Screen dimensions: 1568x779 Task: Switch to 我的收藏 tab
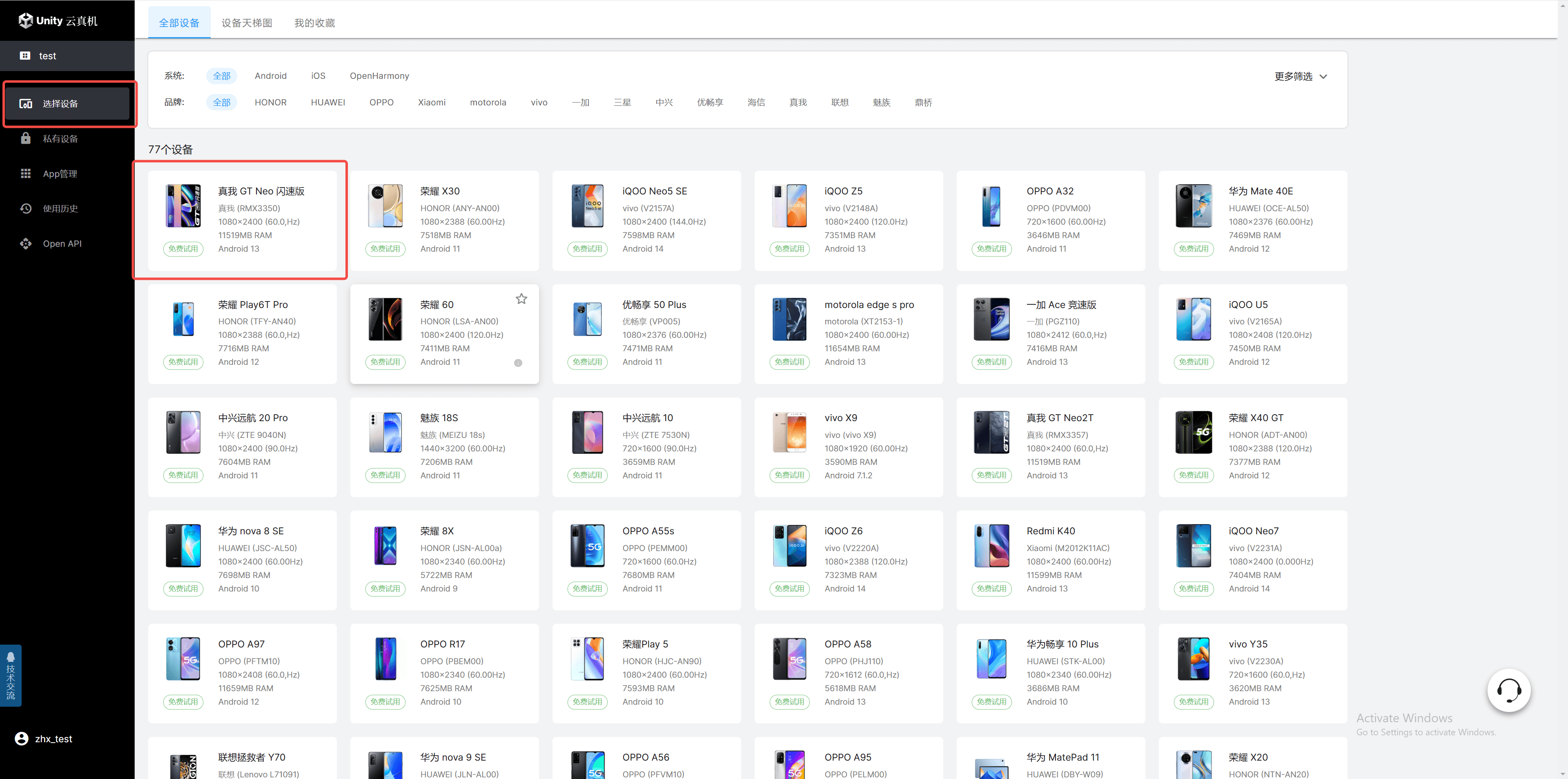(314, 22)
